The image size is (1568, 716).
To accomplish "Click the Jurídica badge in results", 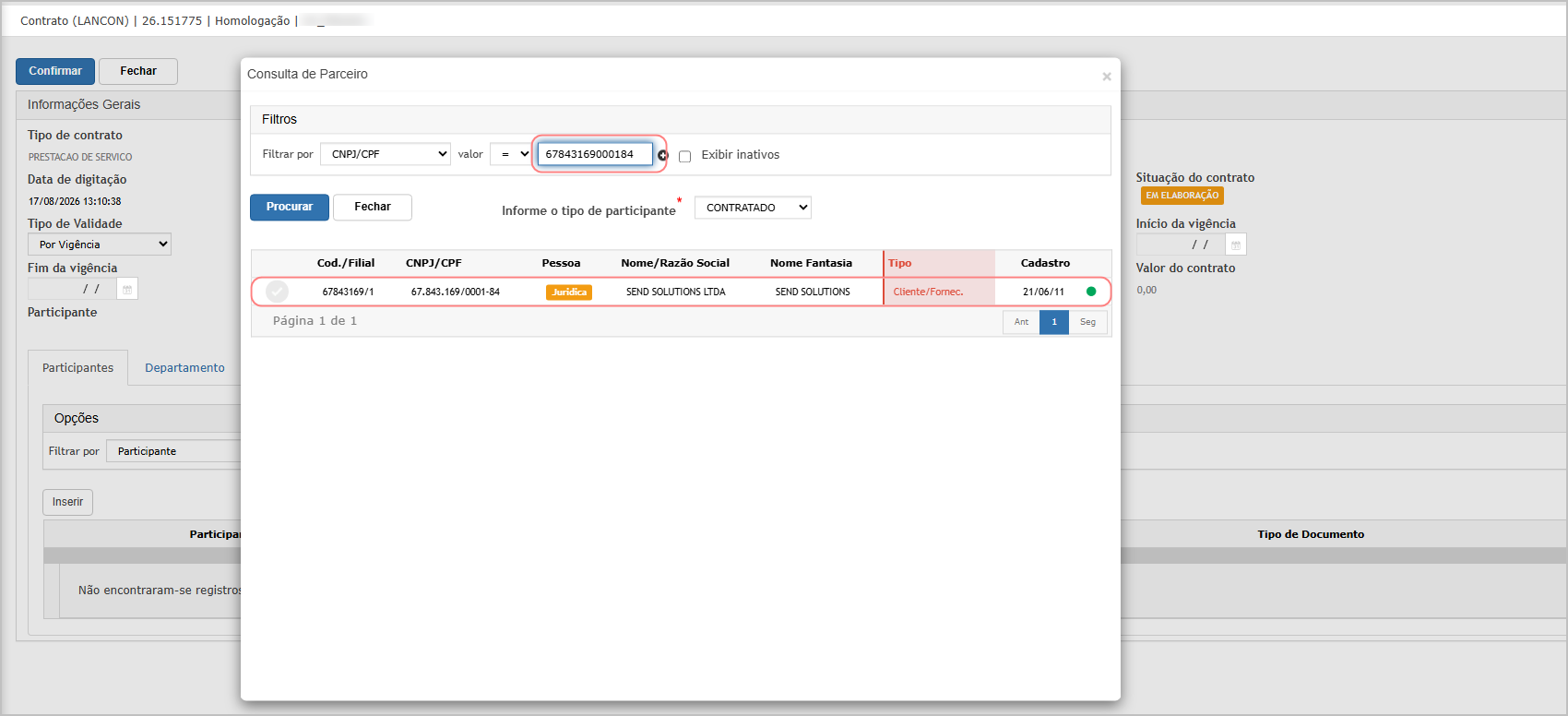I will (569, 292).
